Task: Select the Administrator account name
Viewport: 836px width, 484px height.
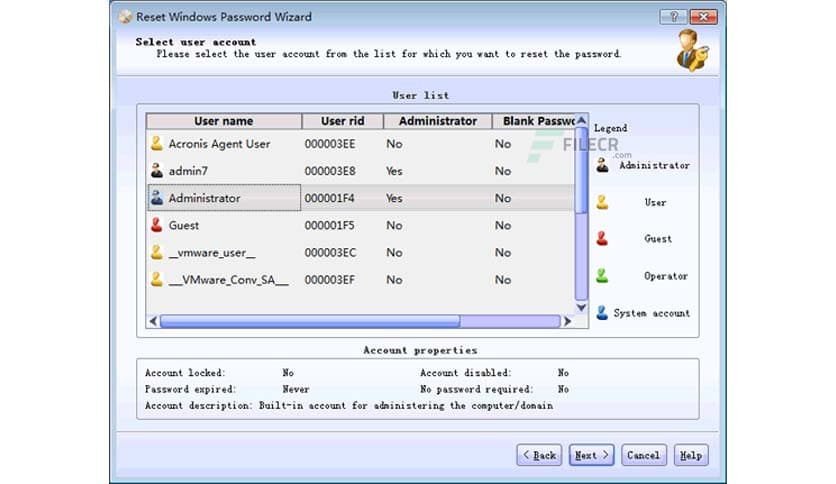Action: click(x=204, y=198)
